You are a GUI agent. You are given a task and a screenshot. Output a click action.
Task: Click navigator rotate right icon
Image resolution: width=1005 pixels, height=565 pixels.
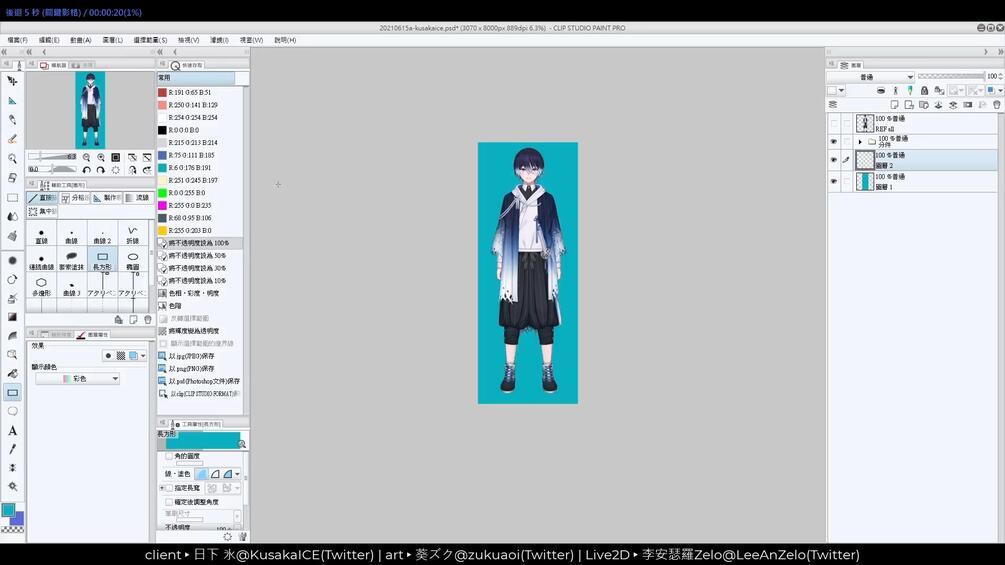101,170
